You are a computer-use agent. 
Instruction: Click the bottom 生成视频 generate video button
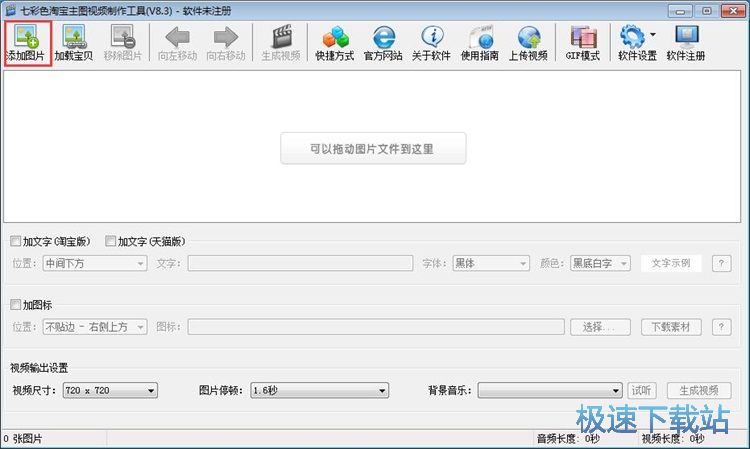[x=699, y=391]
